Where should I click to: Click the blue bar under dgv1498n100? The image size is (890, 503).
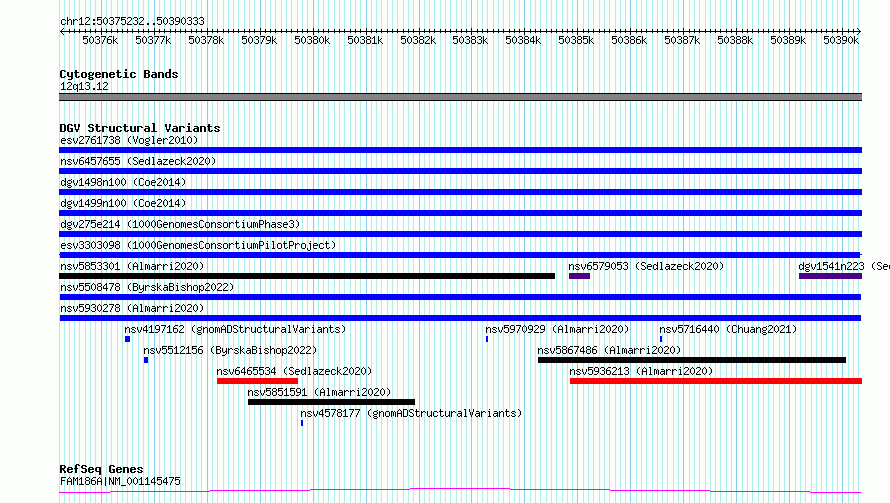click(460, 192)
